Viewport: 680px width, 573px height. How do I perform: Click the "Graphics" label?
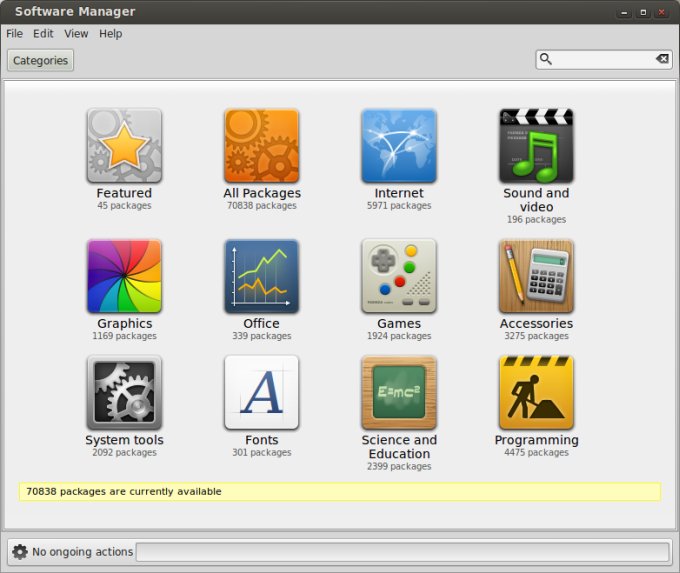pyautogui.click(x=124, y=324)
